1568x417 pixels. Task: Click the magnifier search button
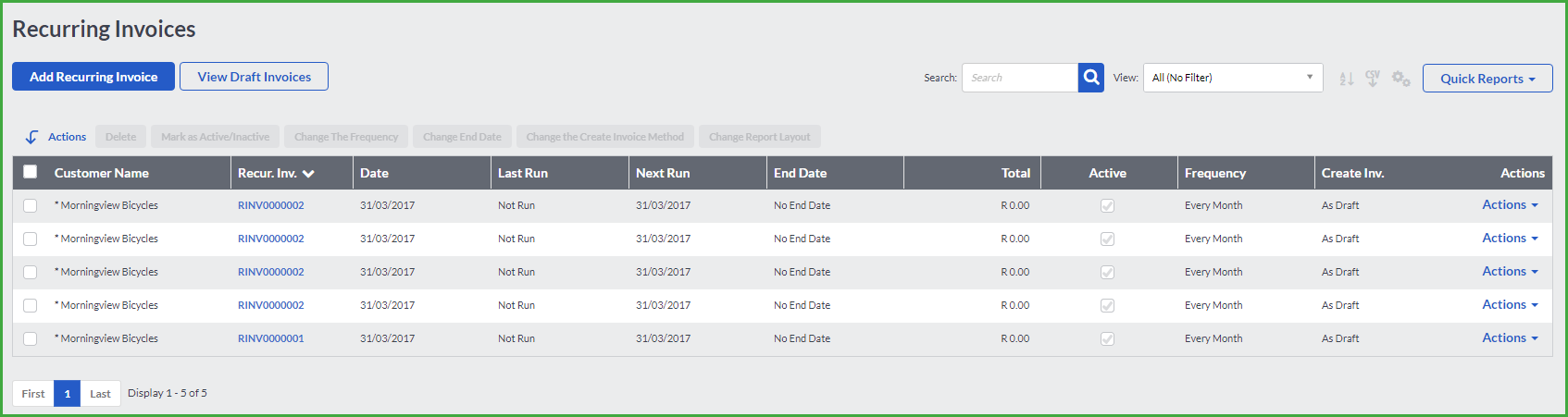pyautogui.click(x=1091, y=78)
